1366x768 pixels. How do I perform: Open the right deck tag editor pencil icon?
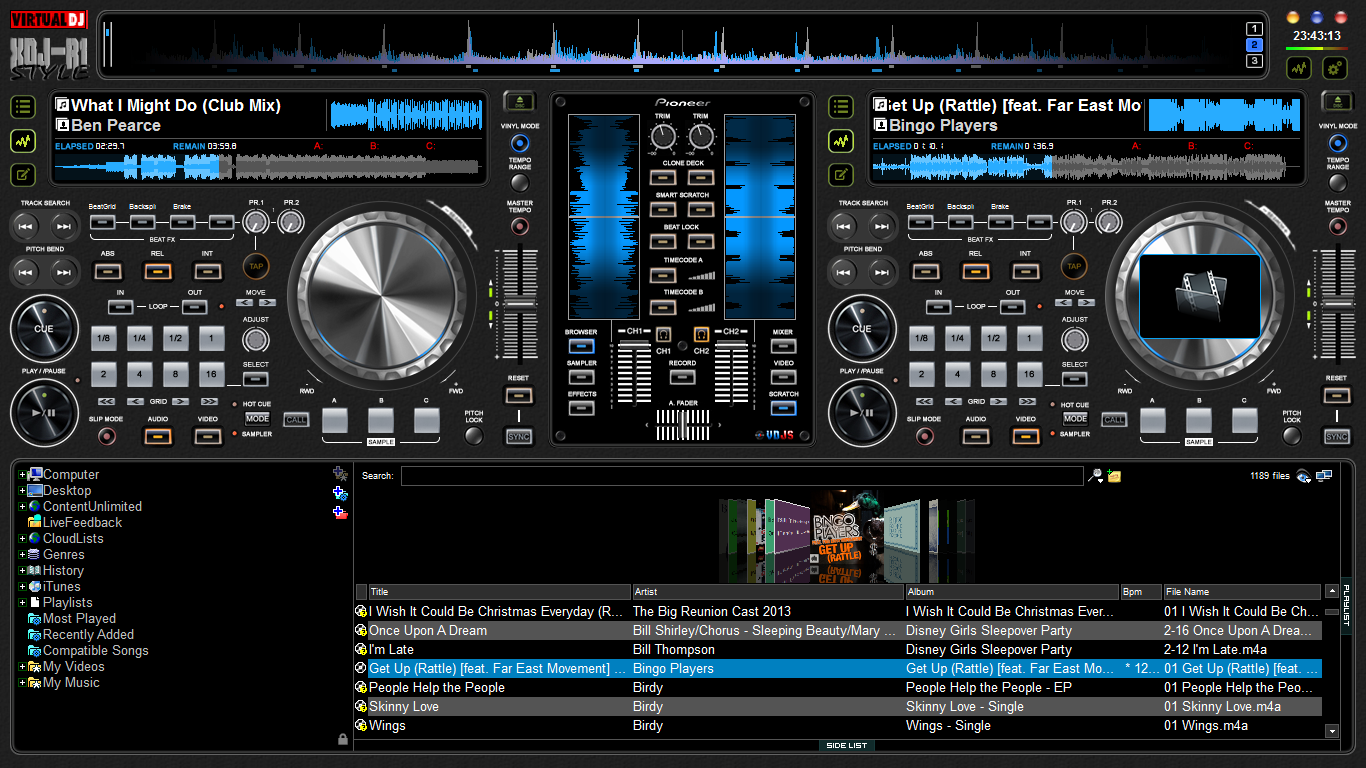point(841,175)
